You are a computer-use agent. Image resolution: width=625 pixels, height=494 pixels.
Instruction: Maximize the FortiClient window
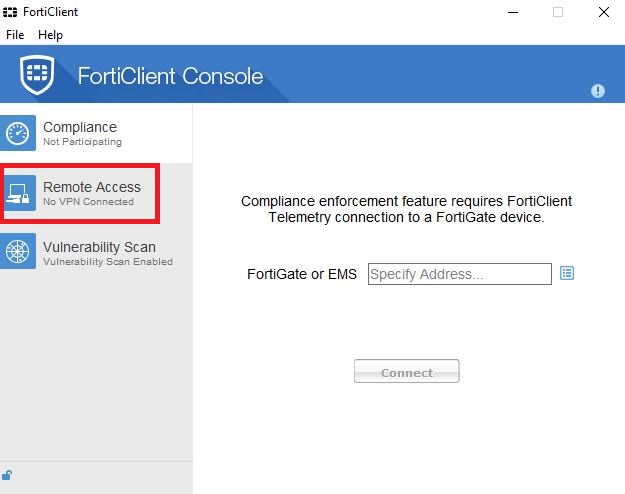(x=558, y=12)
